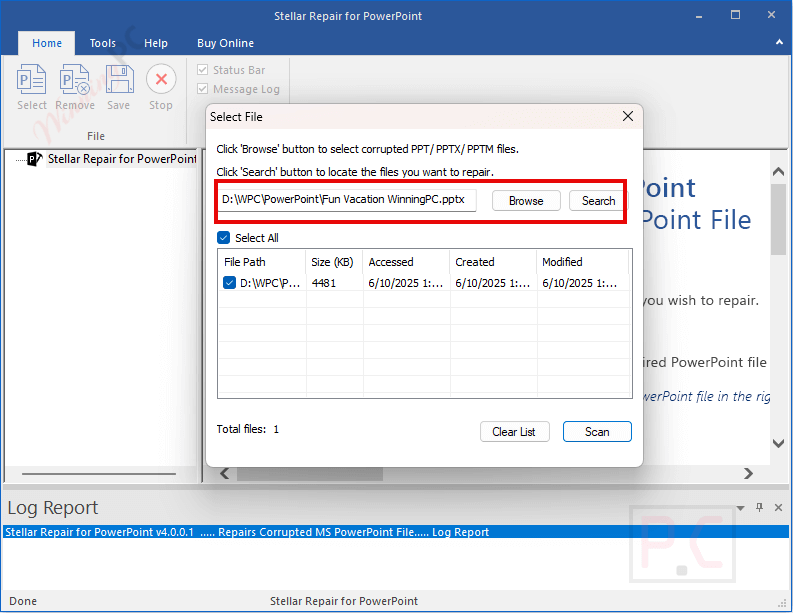Click the Remove file ribbon icon

pos(75,79)
